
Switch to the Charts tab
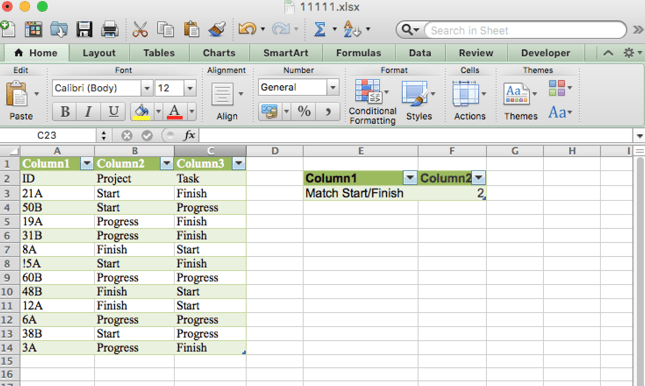[x=219, y=53]
